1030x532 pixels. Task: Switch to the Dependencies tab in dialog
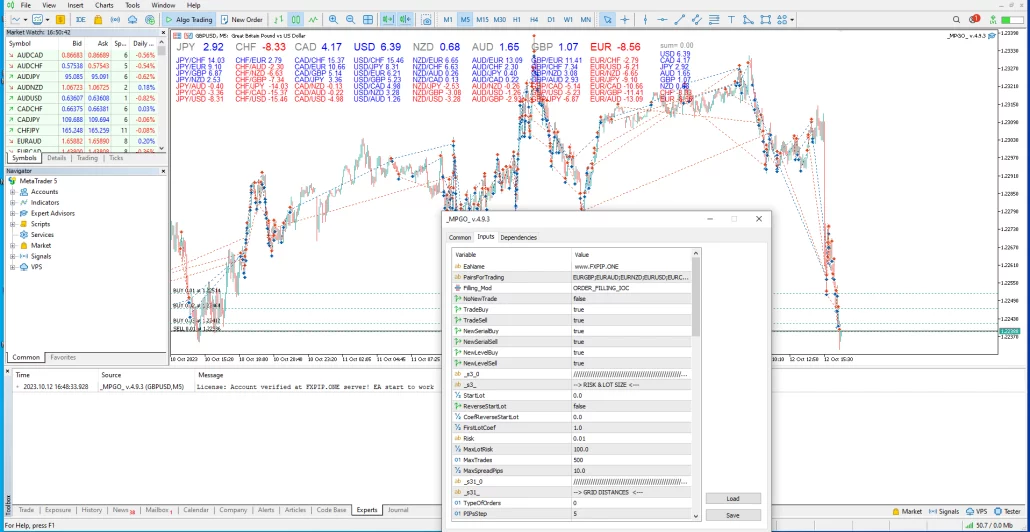(x=518, y=237)
